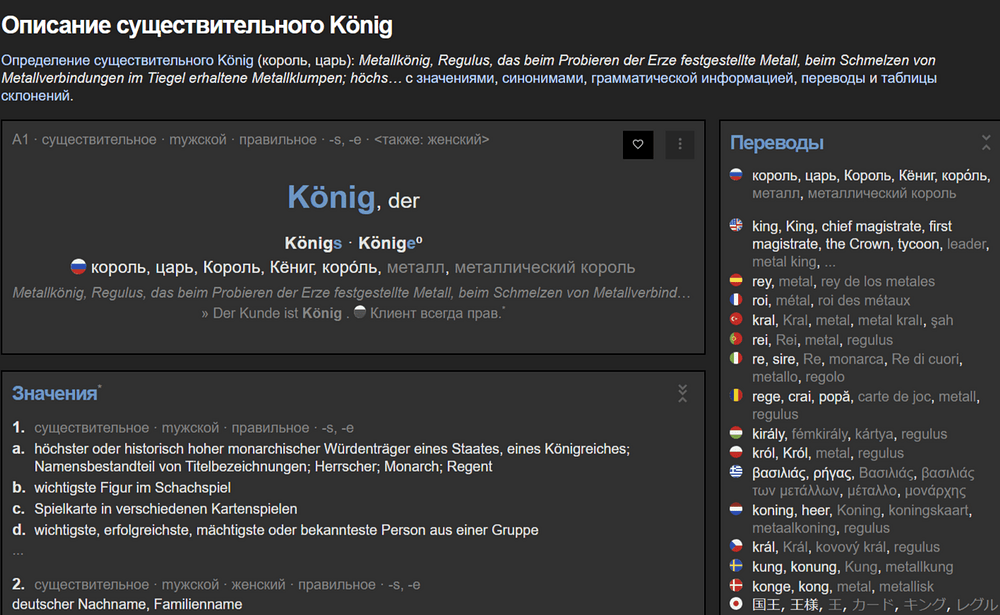Open the 'значениями' link
Screen dimensions: 1000x615
tap(455, 78)
